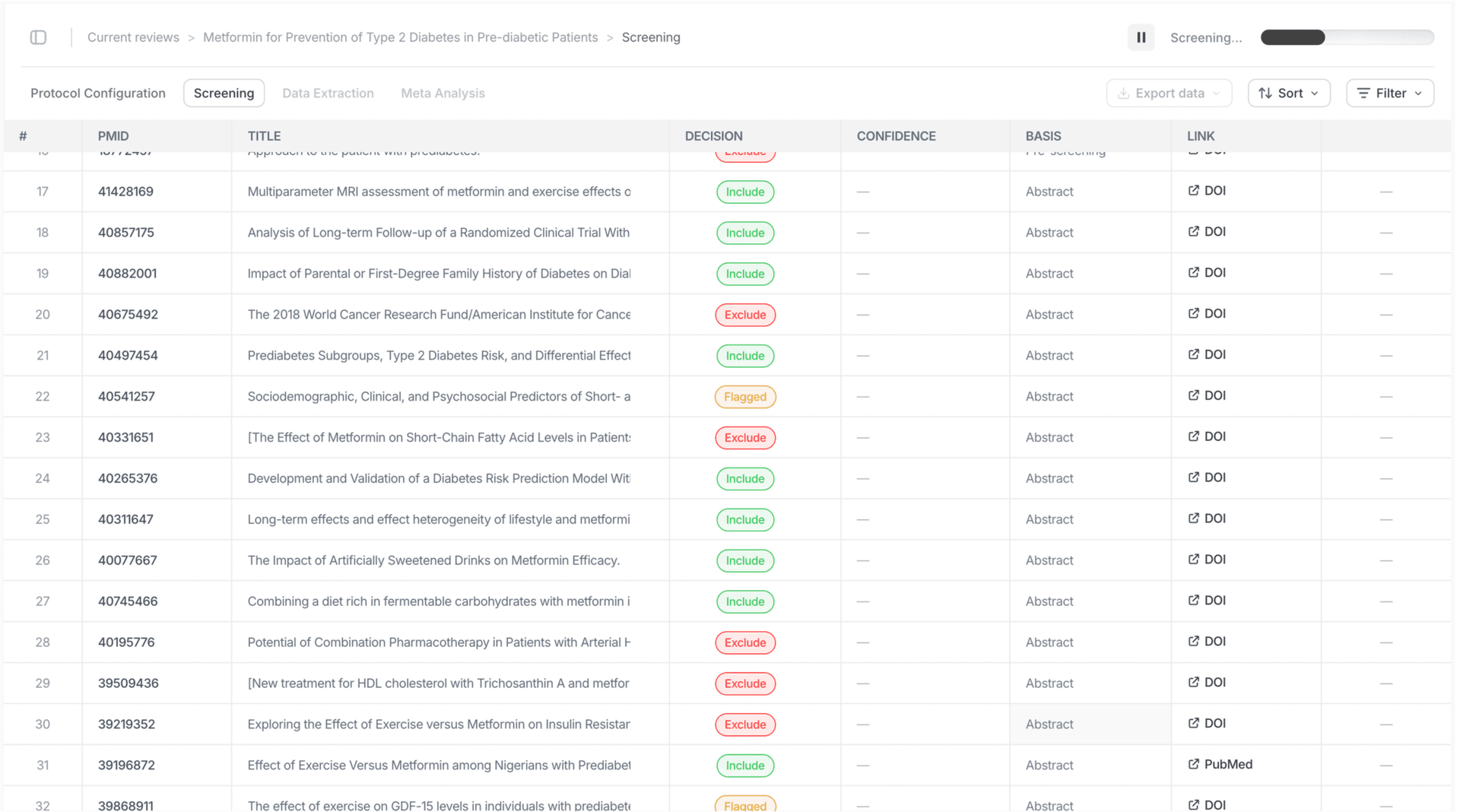Image resolution: width=1460 pixels, height=812 pixels.
Task: Open the DOI external link for PMID 40675492
Action: 1206,313
